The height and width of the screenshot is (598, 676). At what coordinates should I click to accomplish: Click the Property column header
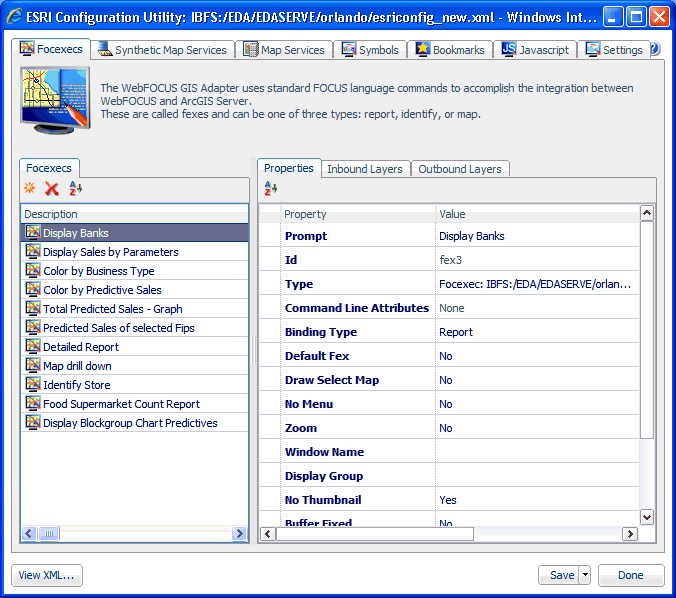pyautogui.click(x=358, y=214)
